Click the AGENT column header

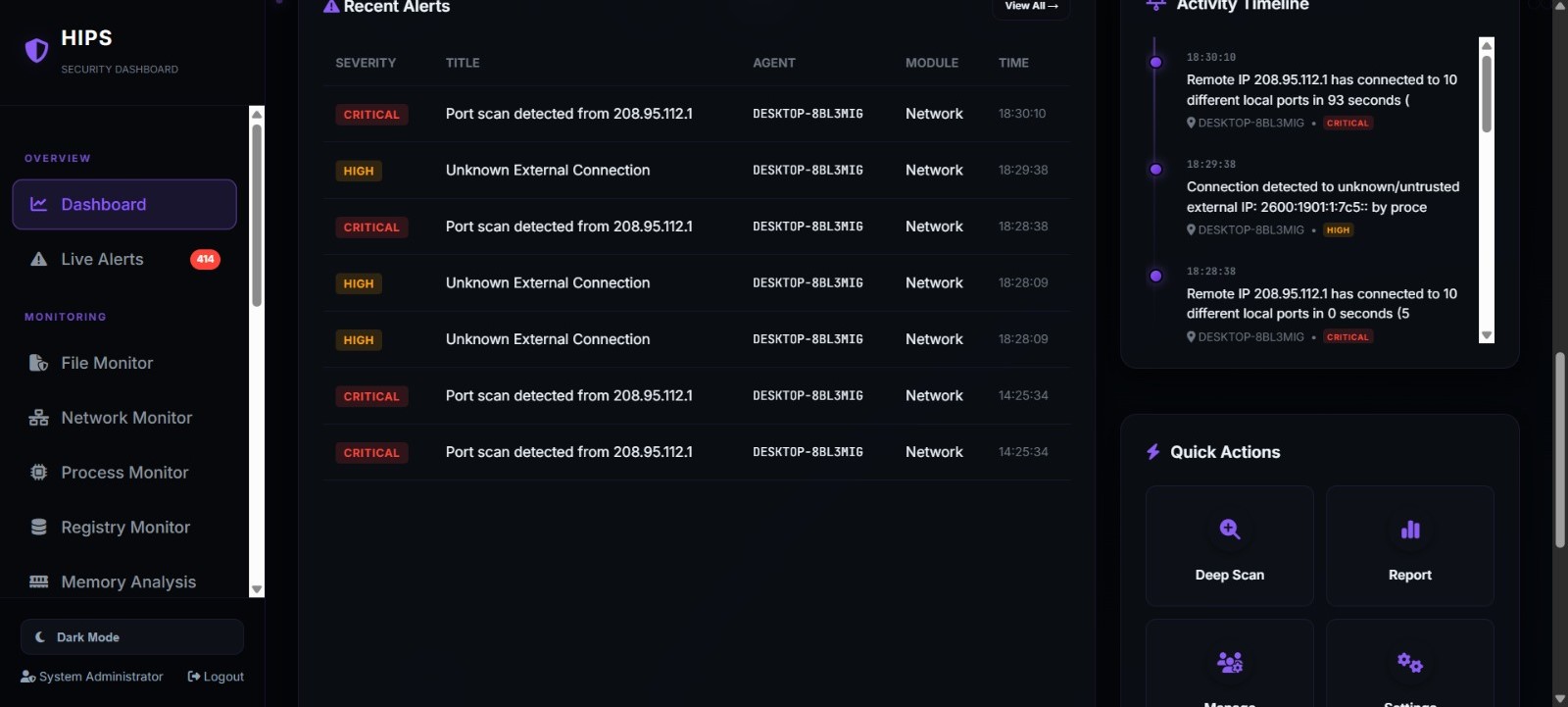click(774, 63)
